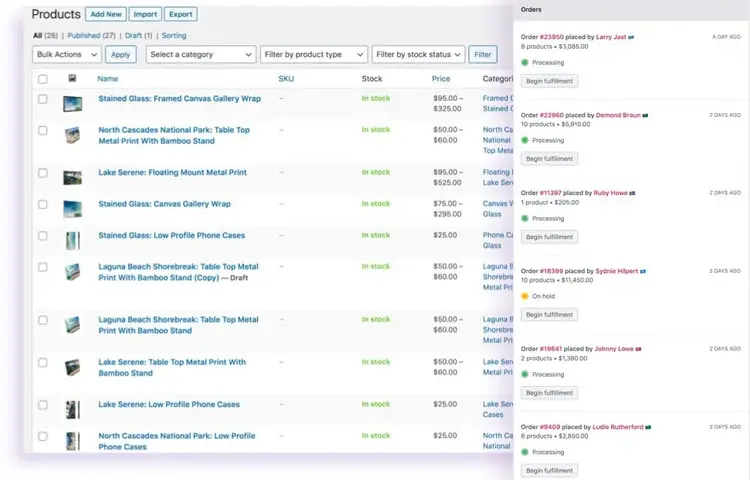Viewport: 750px width, 480px height.
Task: Click 'In stock' for Stained Glass: Canvas Gallery Wrap
Action: (x=375, y=204)
